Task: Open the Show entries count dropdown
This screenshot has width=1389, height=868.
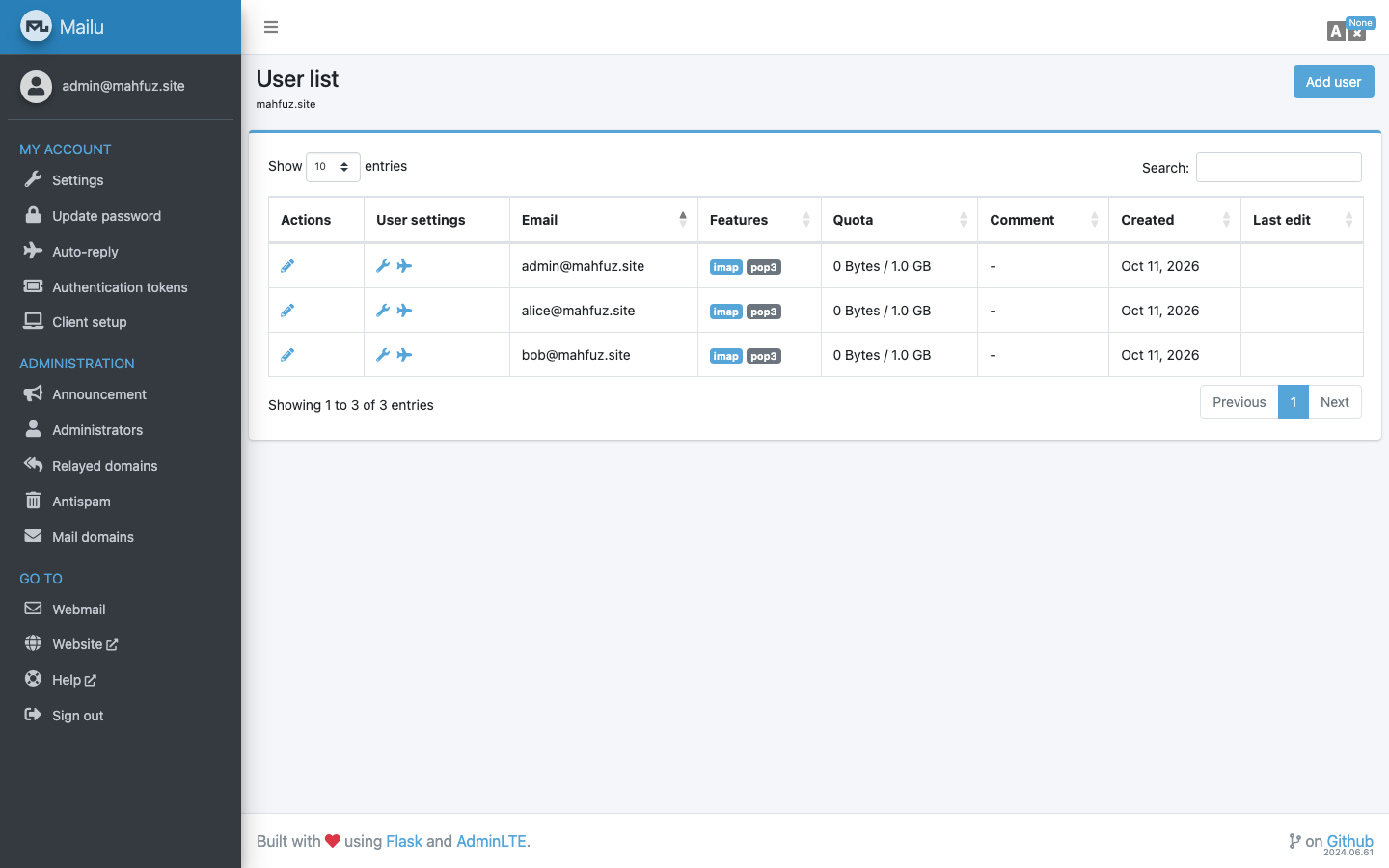Action: click(x=333, y=167)
